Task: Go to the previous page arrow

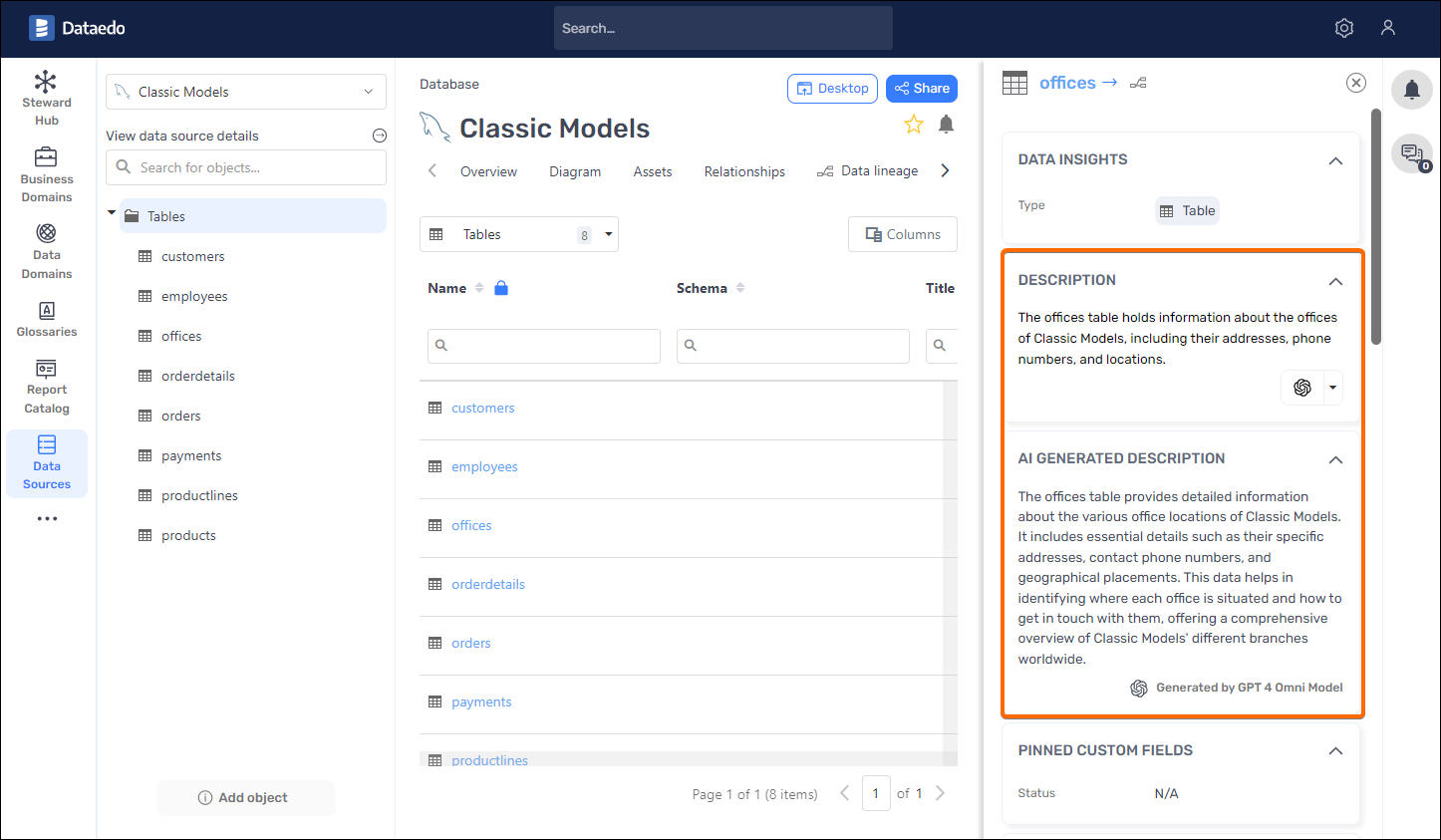Action: pos(845,793)
